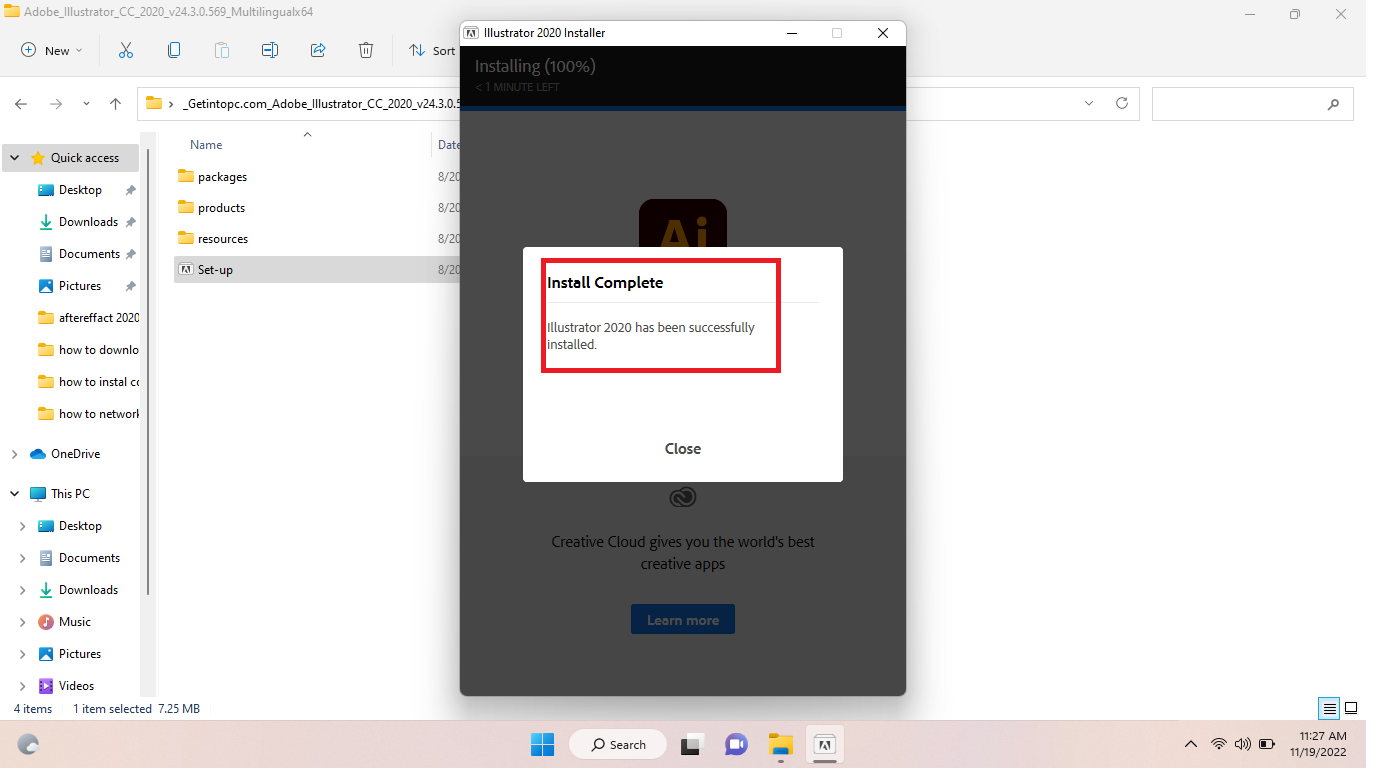The height and width of the screenshot is (776, 1378).
Task: Click the Refresh button
Action: (1122, 103)
